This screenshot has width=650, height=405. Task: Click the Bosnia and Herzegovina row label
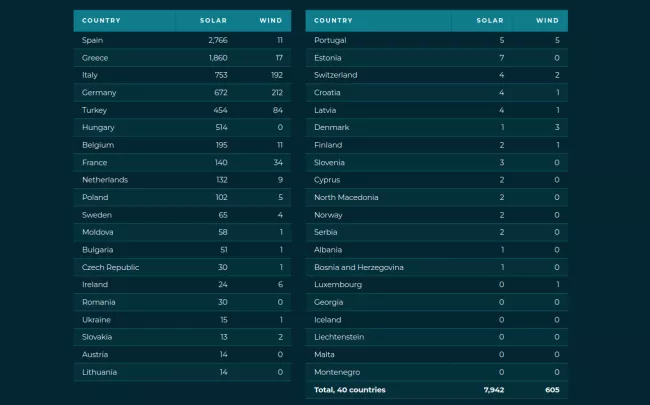point(359,267)
